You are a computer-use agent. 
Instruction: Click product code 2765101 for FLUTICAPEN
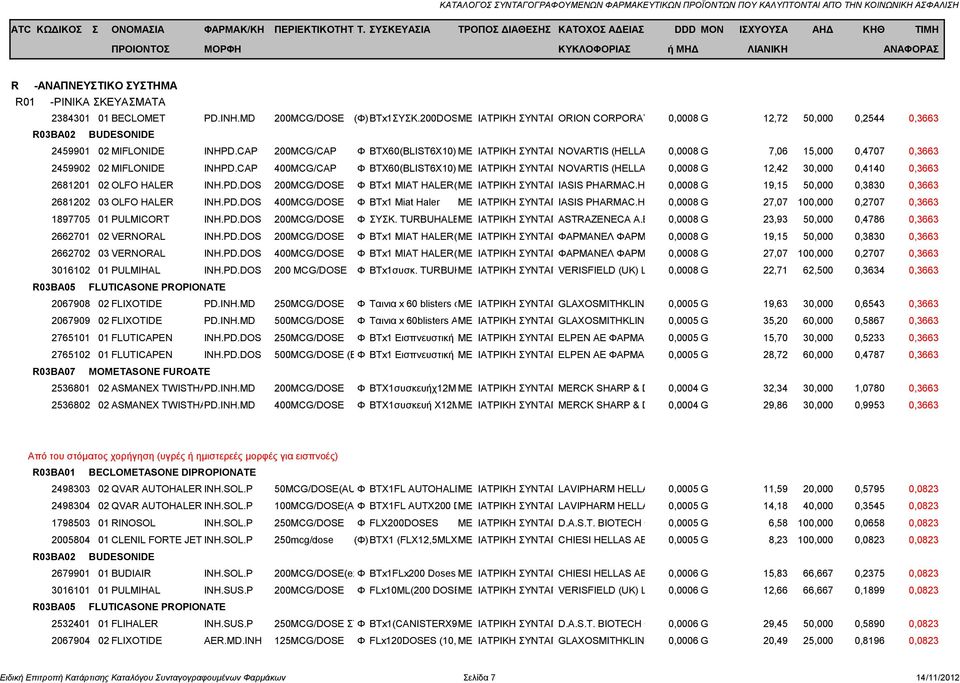click(70, 338)
